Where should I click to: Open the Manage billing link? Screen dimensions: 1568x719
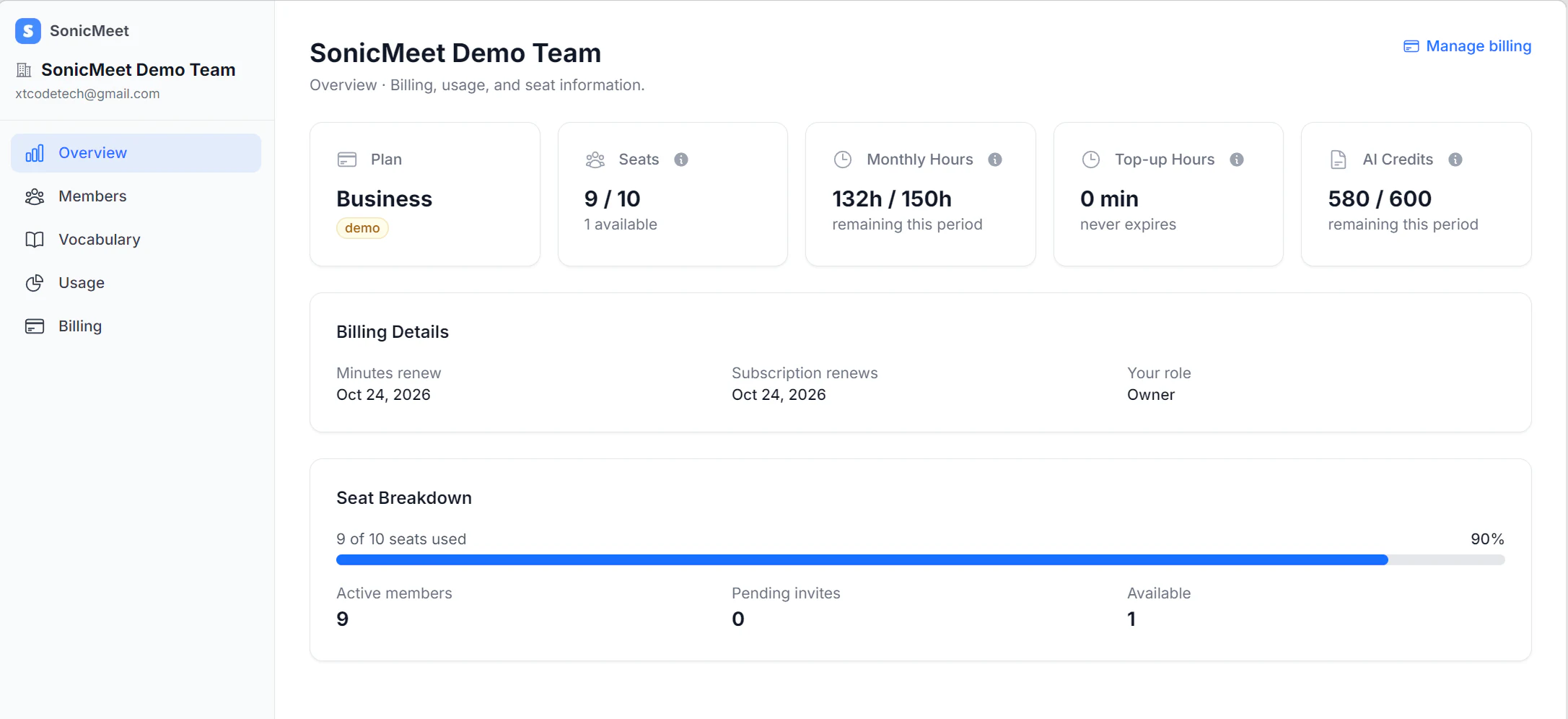1467,46
